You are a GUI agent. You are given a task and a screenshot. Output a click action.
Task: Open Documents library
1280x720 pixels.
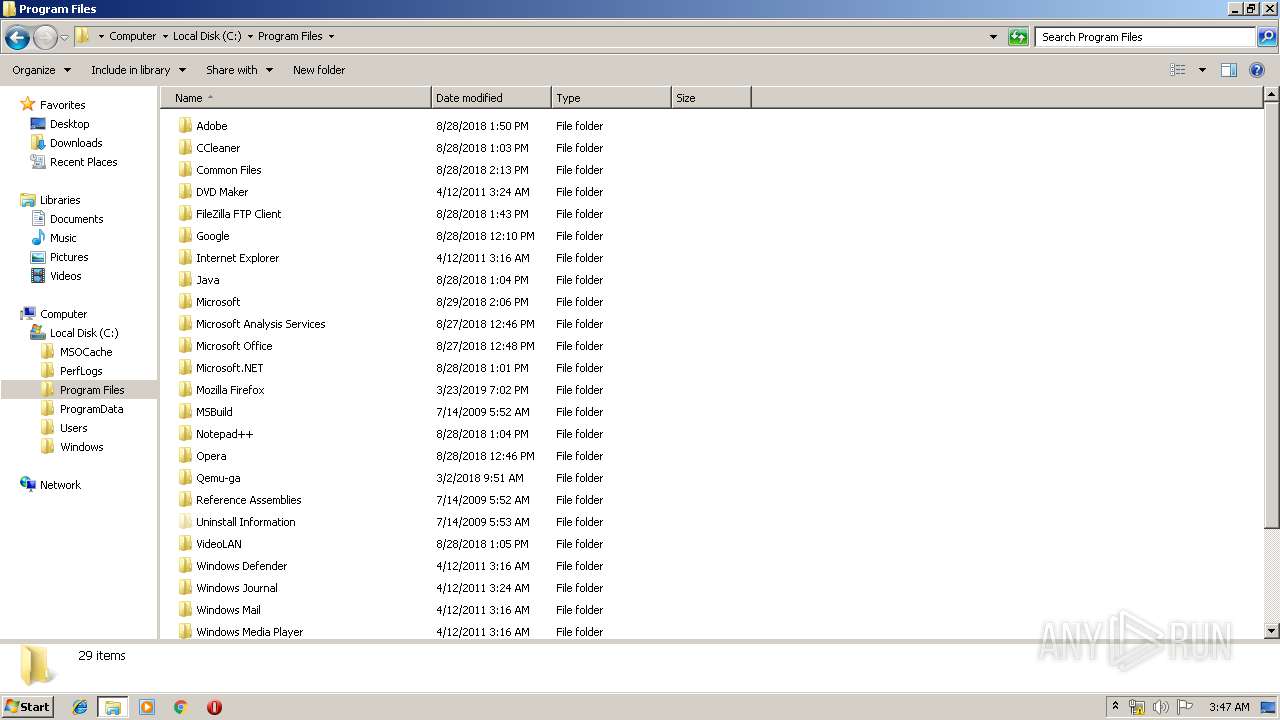[76, 219]
